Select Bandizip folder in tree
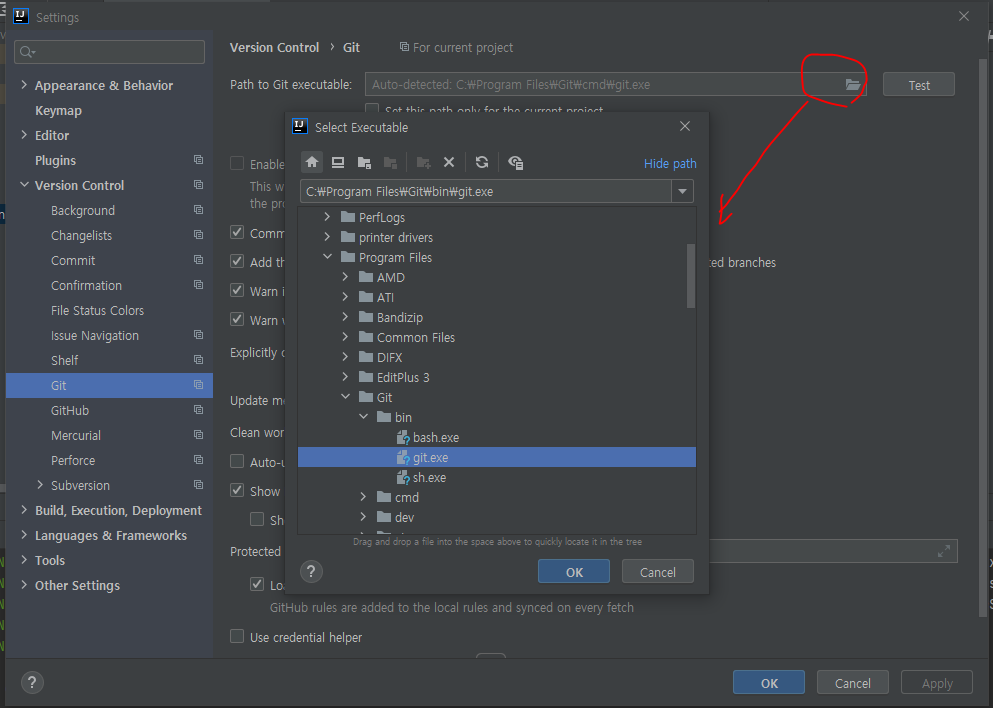The width and height of the screenshot is (993, 708). (400, 317)
